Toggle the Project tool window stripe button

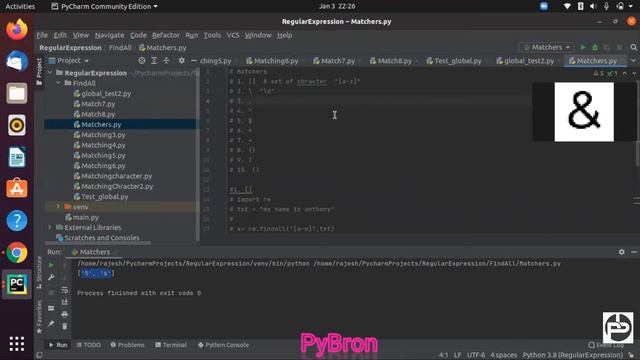pos(39,71)
